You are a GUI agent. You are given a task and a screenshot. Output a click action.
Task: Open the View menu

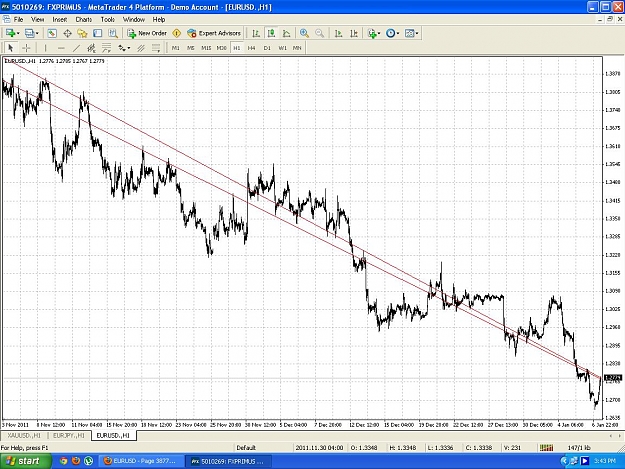coord(37,20)
